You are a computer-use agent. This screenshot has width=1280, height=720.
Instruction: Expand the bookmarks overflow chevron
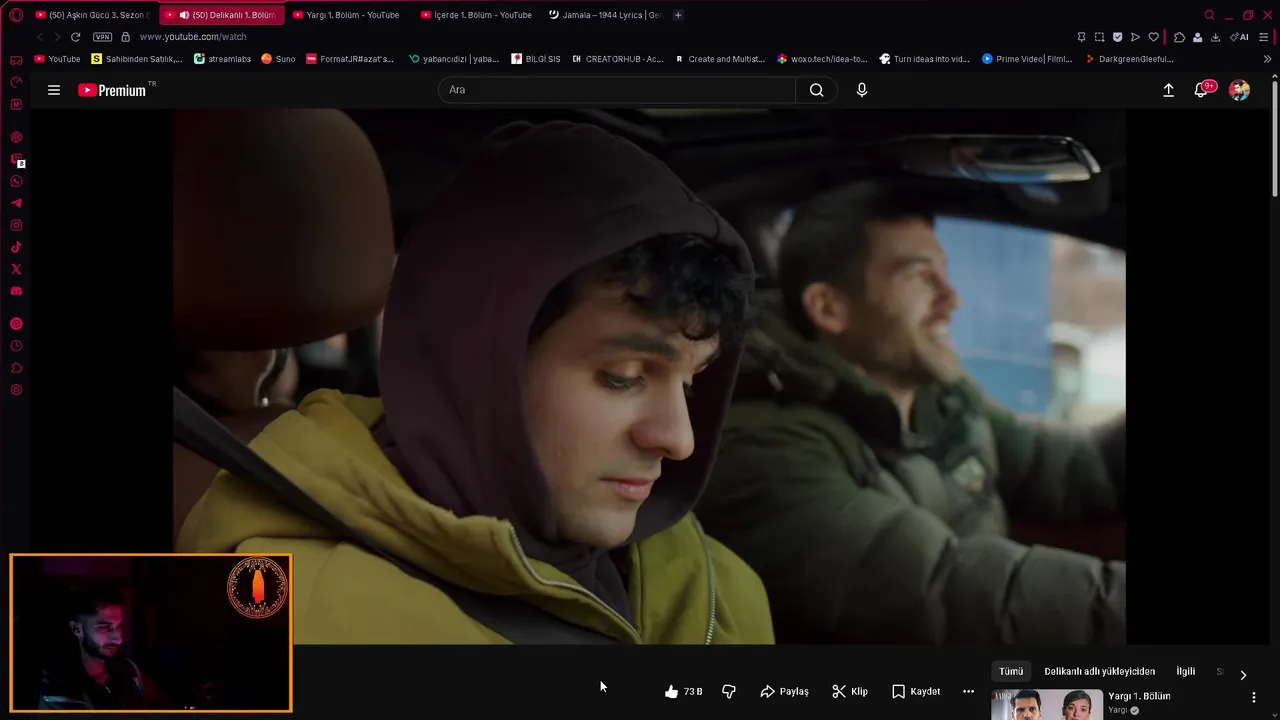pos(1267,59)
